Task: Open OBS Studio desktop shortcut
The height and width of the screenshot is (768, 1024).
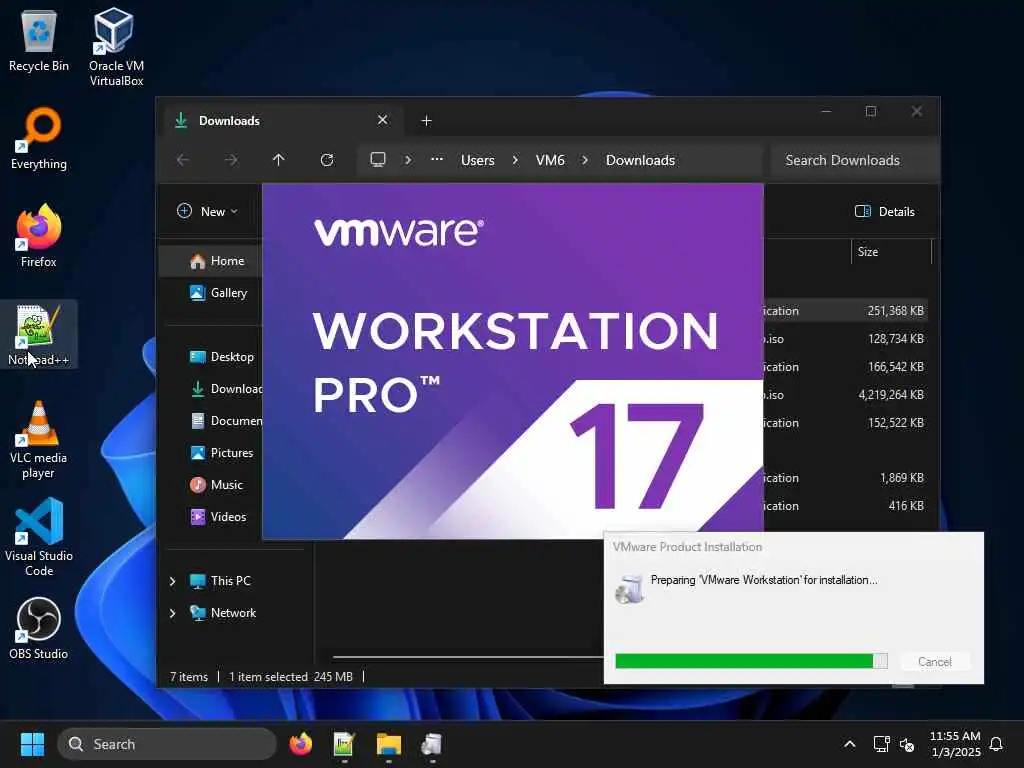Action: (39, 628)
